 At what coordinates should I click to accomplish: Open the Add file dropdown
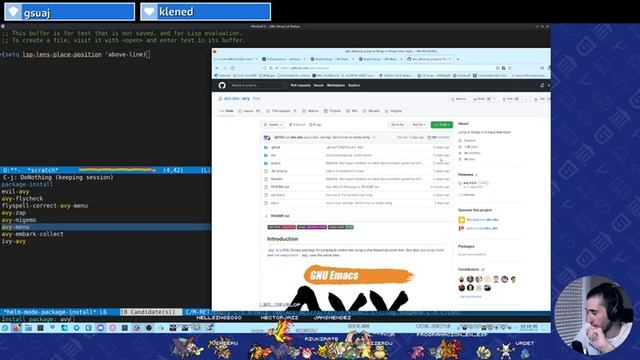coord(418,124)
